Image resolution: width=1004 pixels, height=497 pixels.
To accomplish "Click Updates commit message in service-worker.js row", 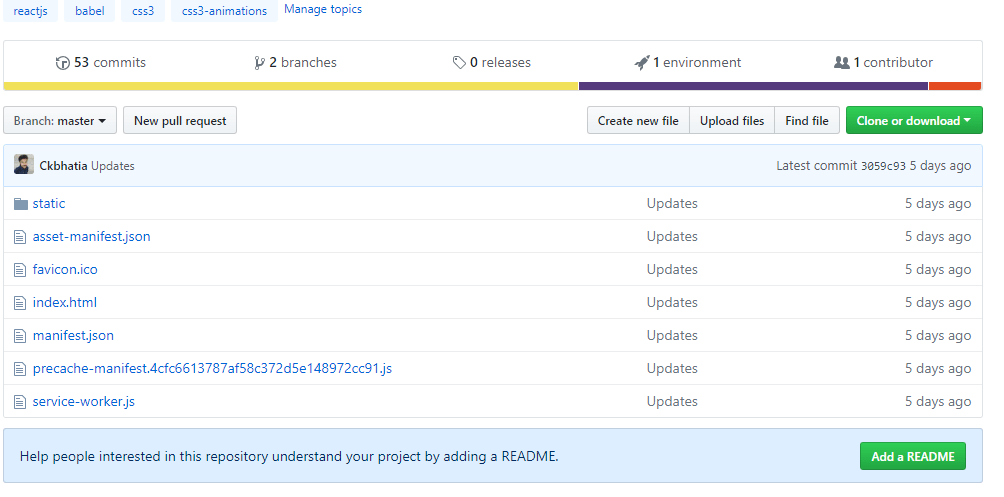I will 672,402.
